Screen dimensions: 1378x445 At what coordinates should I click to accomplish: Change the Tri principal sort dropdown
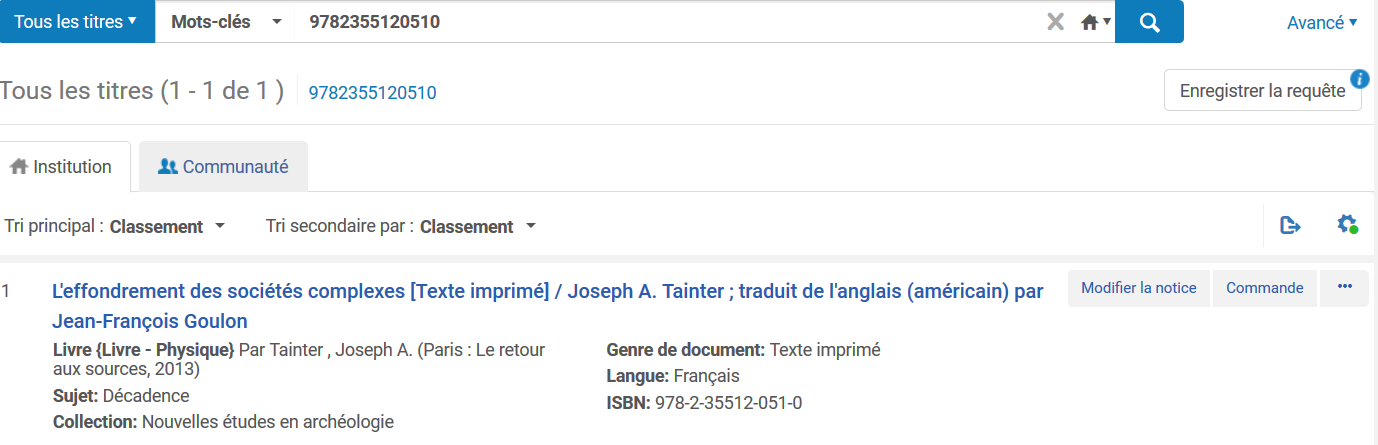pos(167,227)
